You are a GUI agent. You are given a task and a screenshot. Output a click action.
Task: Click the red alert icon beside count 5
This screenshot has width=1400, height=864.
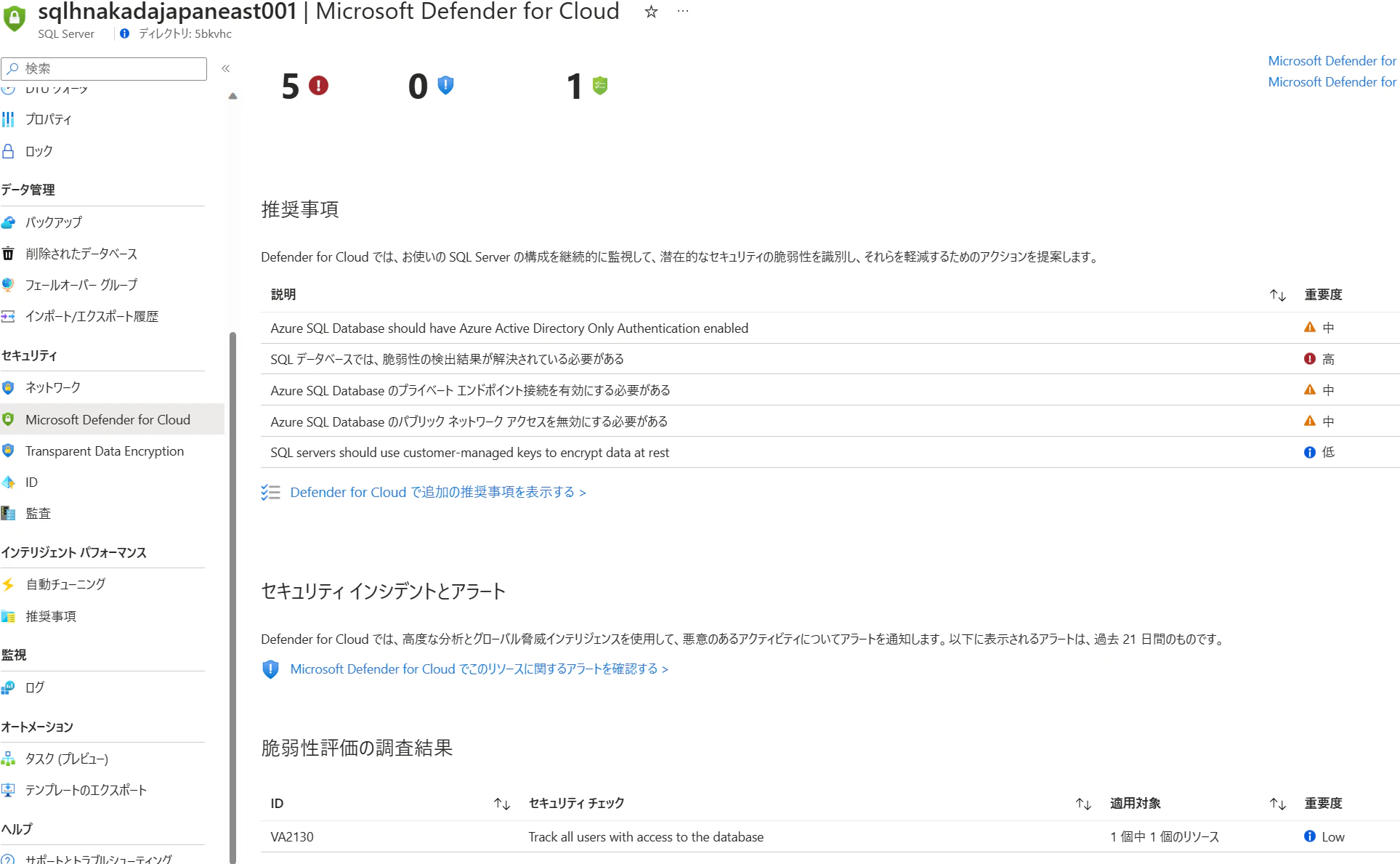pos(318,86)
